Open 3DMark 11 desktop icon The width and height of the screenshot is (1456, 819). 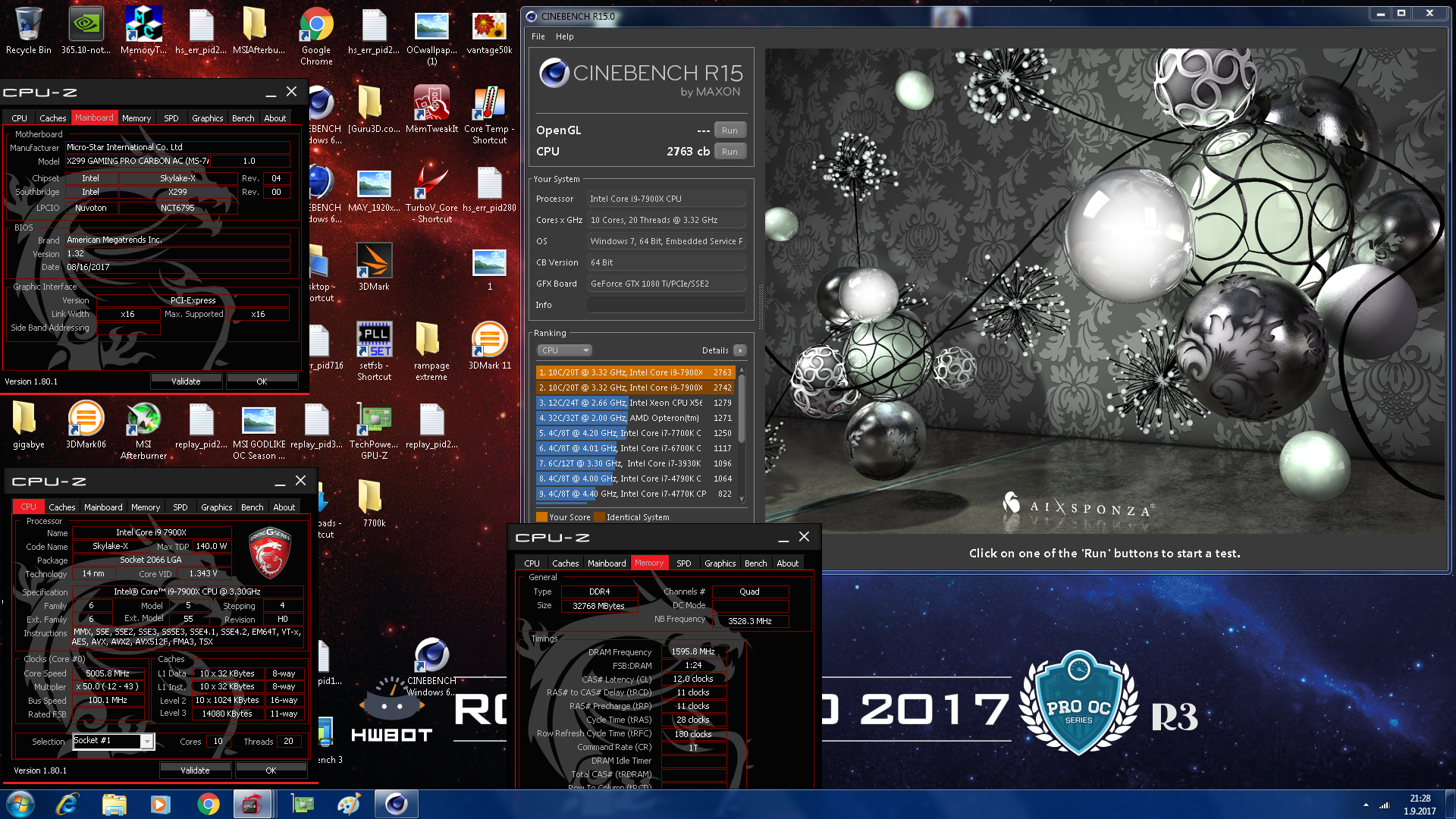(489, 346)
